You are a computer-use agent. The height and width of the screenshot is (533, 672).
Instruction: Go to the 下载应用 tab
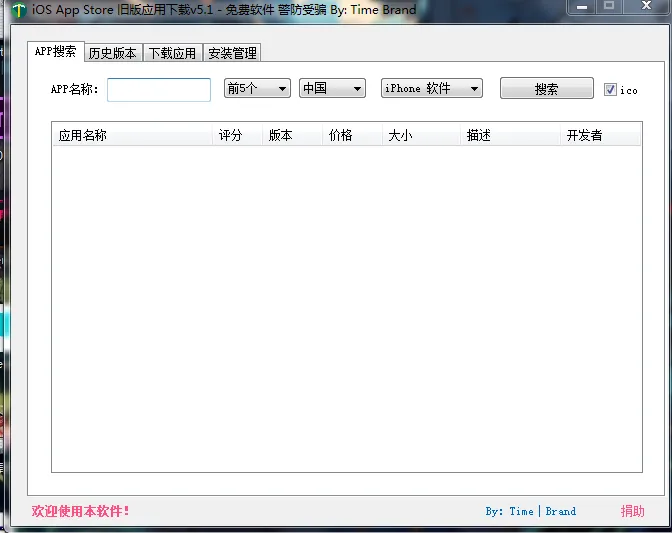(x=173, y=54)
